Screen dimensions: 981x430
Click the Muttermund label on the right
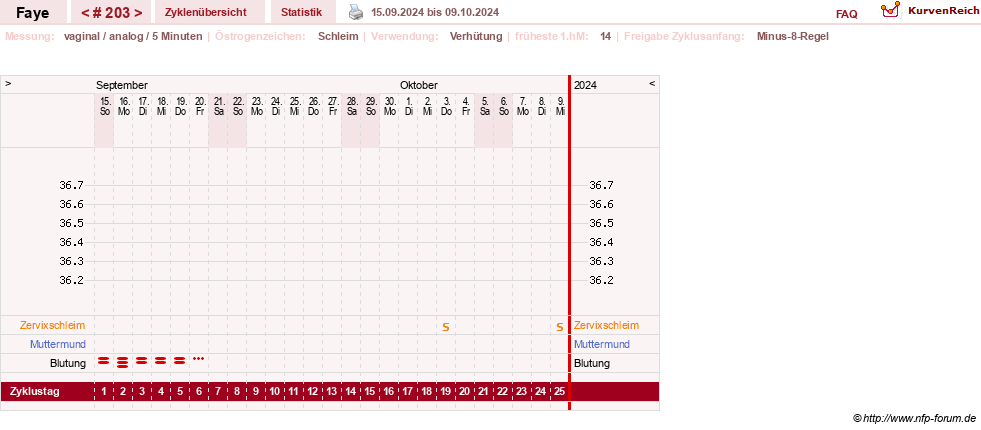[602, 344]
